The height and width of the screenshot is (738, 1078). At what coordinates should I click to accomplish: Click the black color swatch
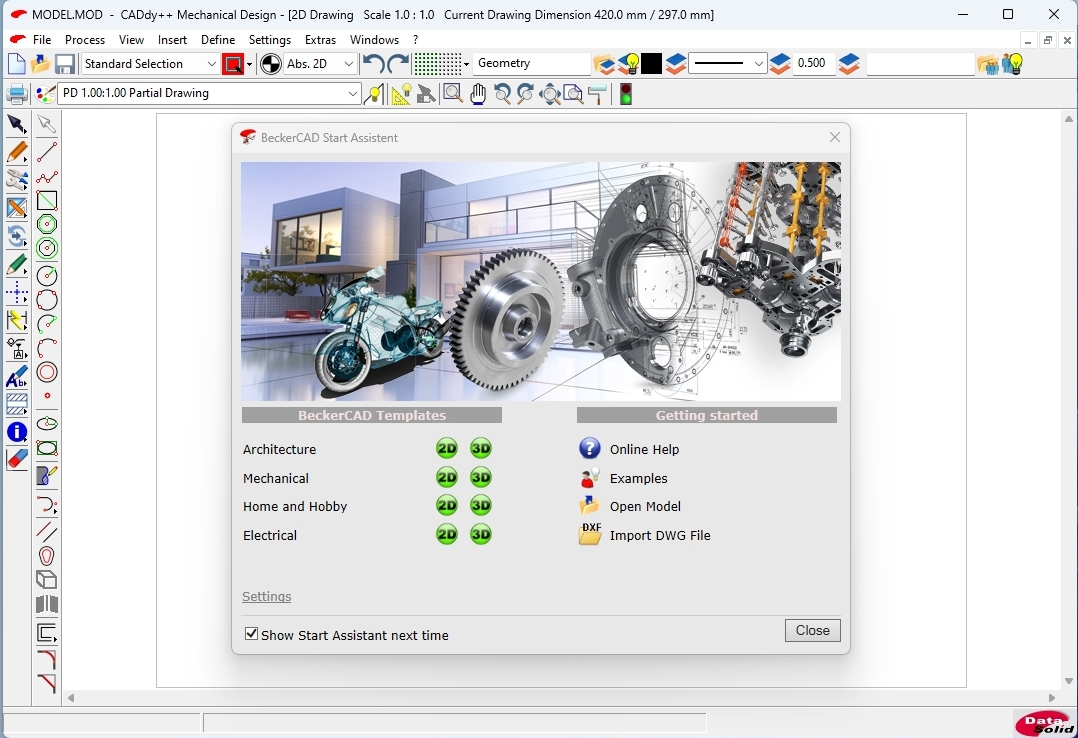[x=651, y=64]
